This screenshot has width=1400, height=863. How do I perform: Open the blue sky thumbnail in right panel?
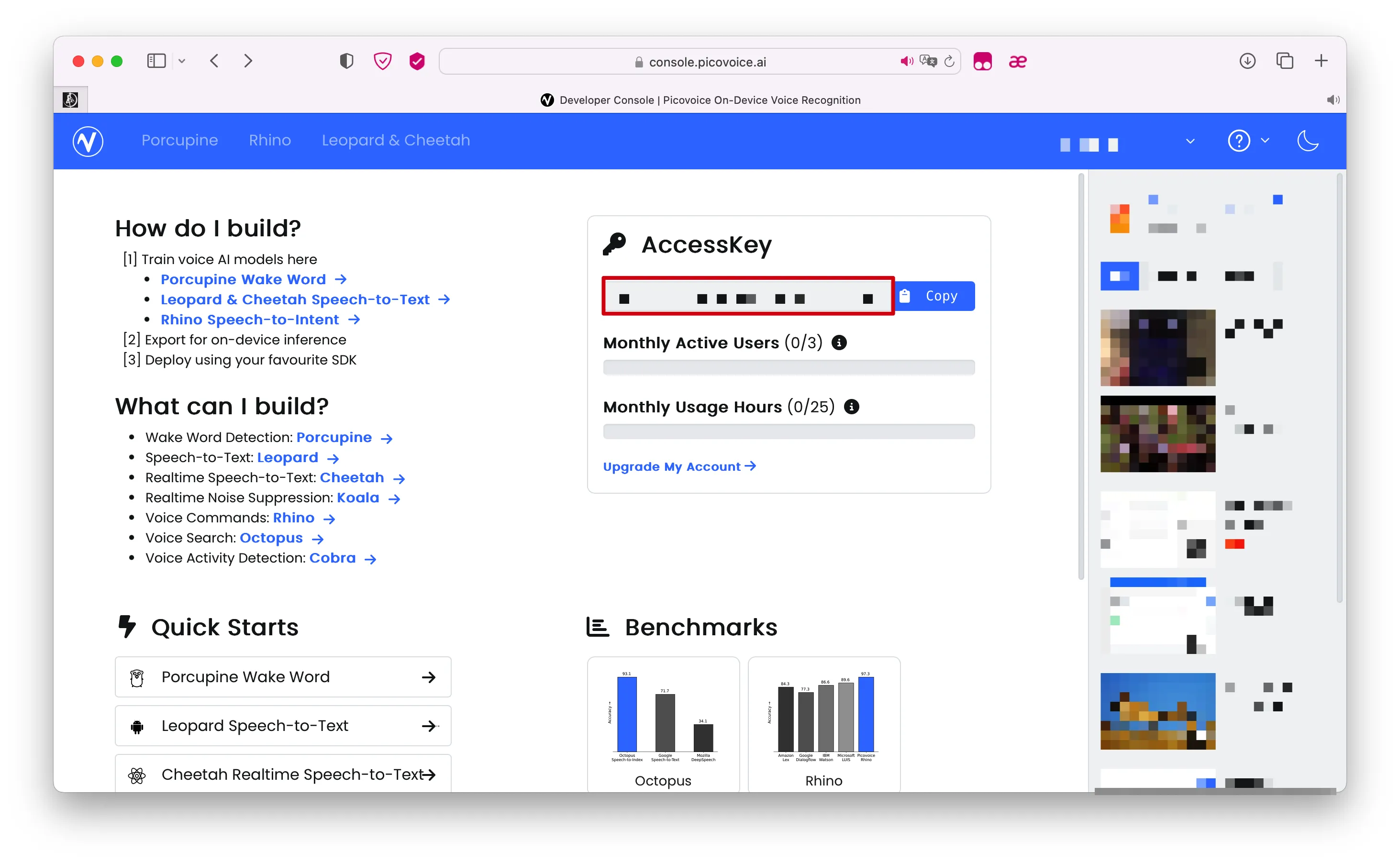point(1157,711)
